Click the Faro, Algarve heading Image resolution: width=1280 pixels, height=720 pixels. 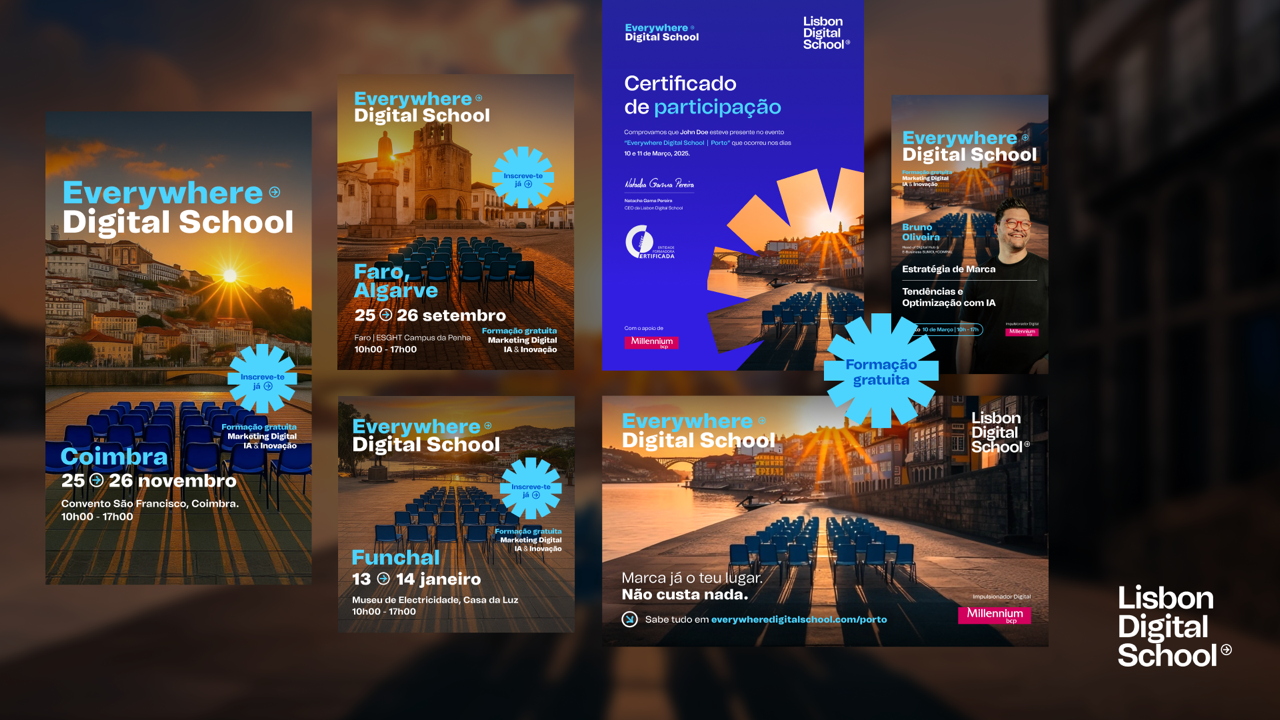396,281
